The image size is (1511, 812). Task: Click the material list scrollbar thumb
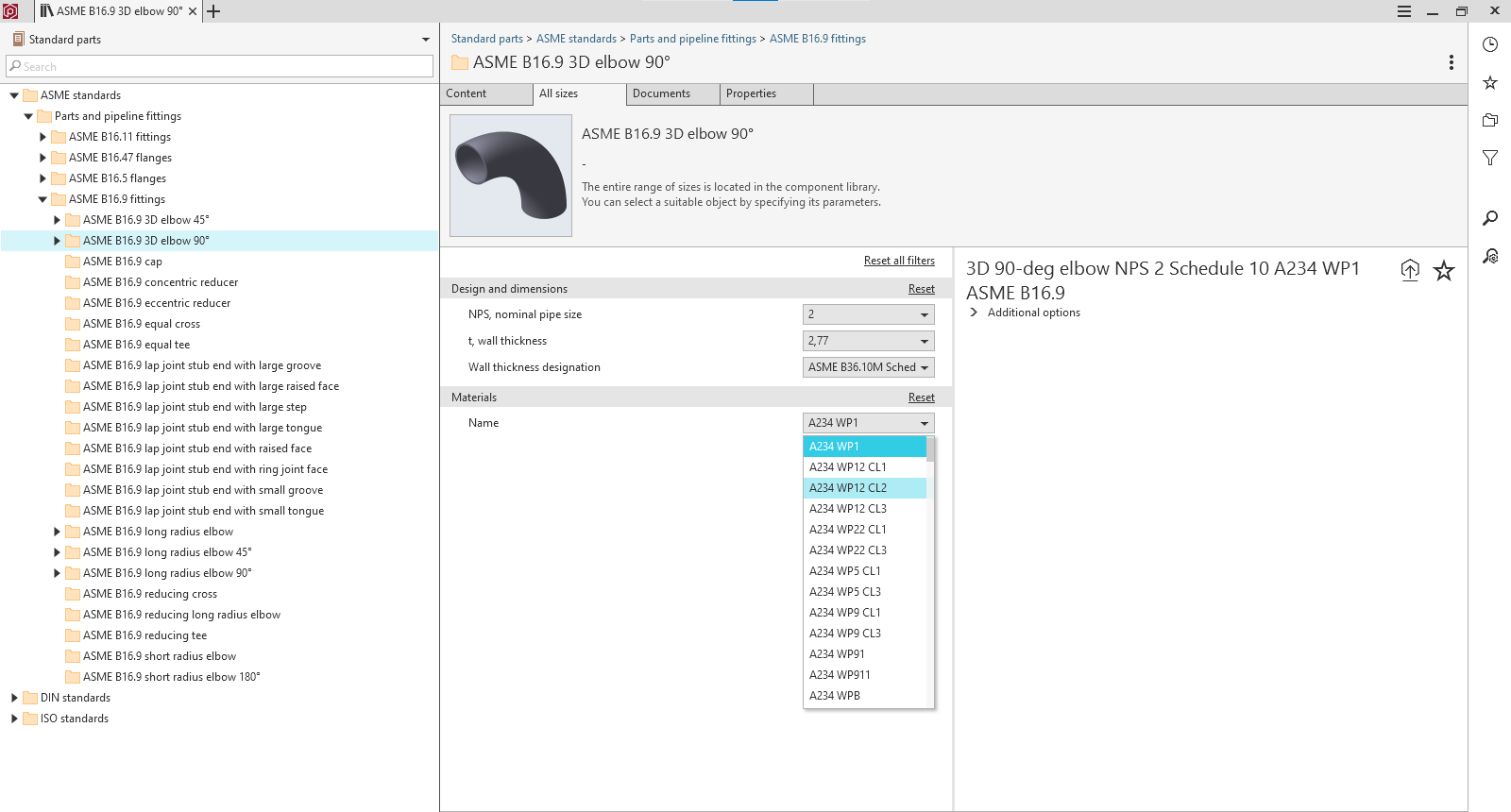pyautogui.click(x=930, y=449)
